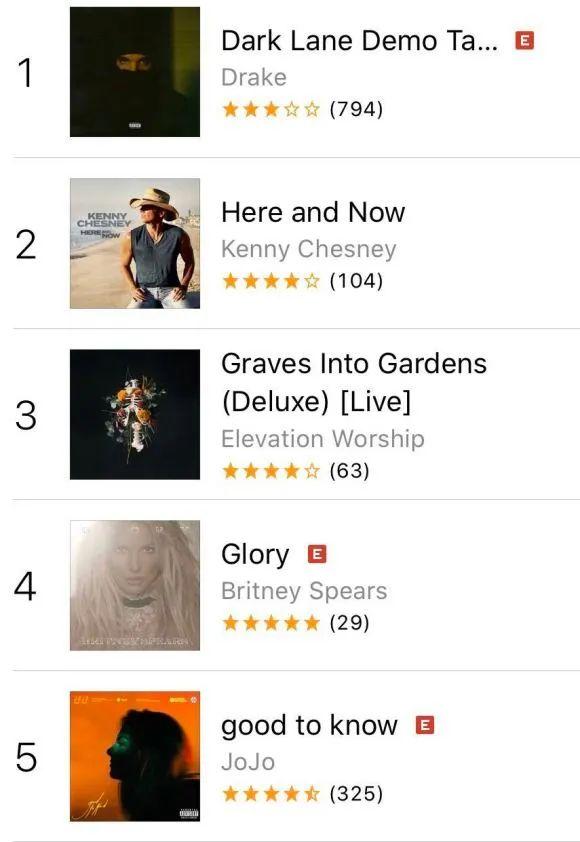Open the Here and Now title

point(313,212)
